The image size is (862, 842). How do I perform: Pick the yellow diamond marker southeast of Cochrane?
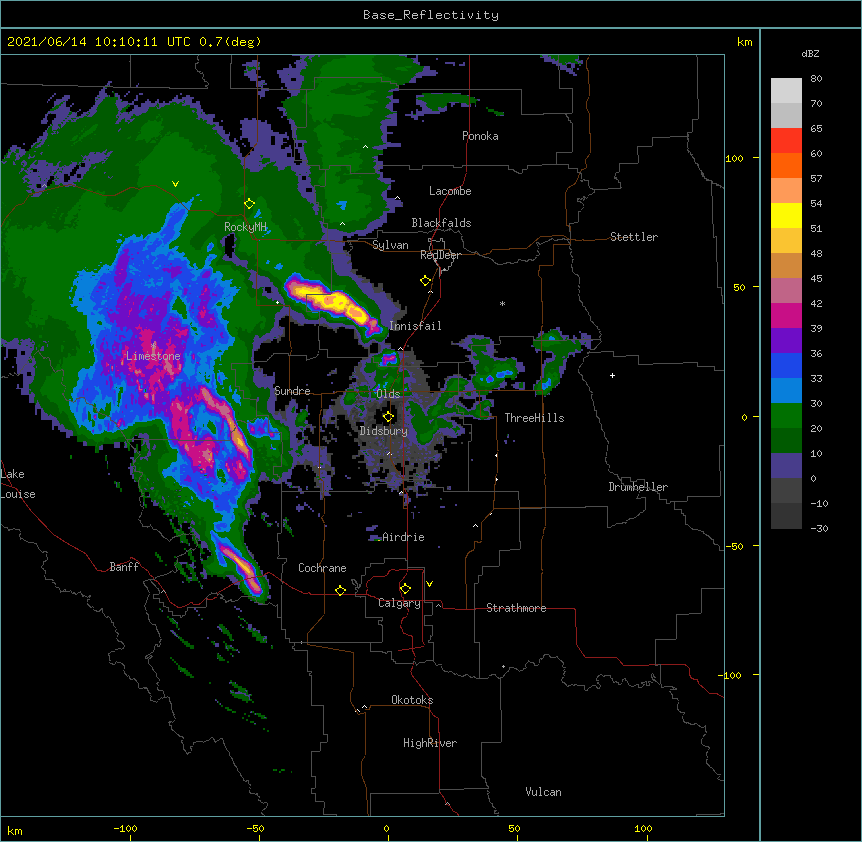tap(340, 590)
